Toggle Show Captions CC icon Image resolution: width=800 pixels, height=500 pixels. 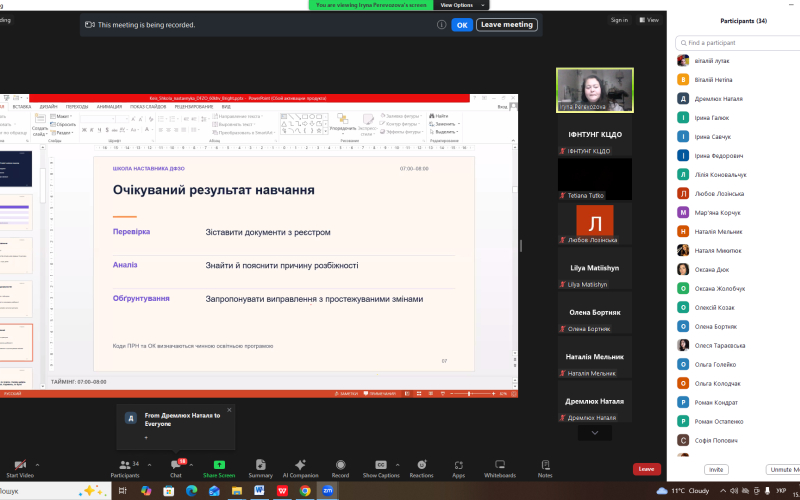tap(381, 465)
